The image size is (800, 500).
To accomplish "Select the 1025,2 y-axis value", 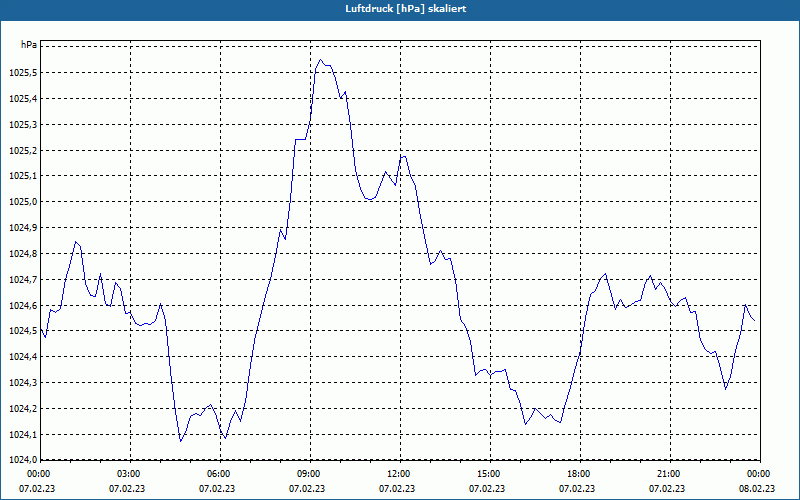I will coord(23,151).
